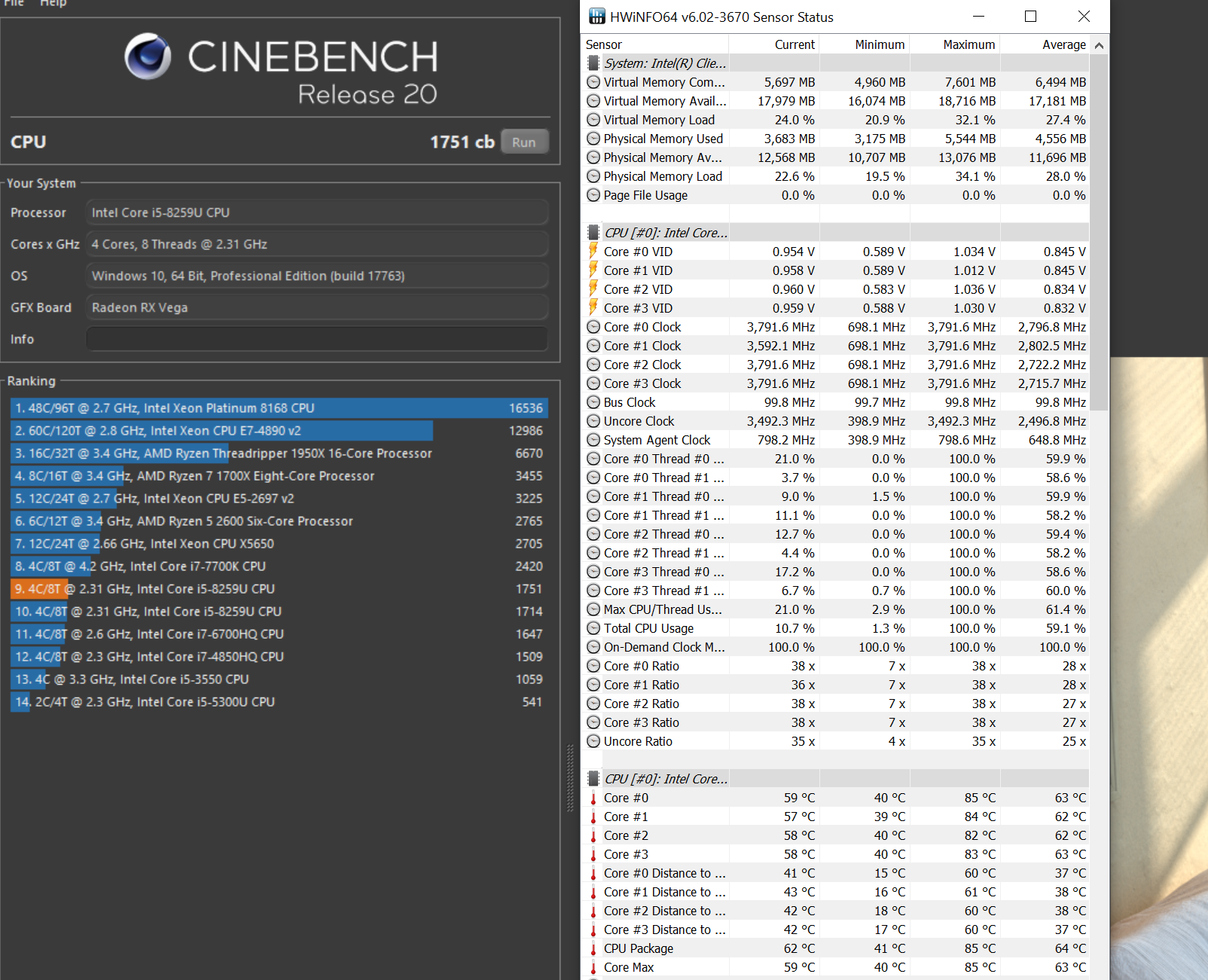
Task: Click the first CPU [#0] clocks group chip icon
Action: pos(593,233)
